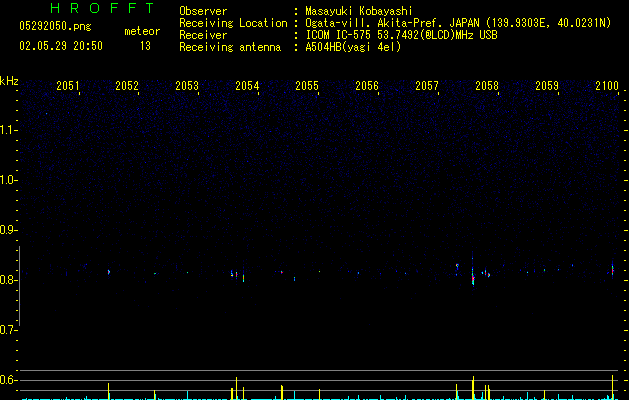Click the date stamp 02.05.29 20:50
The height and width of the screenshot is (400, 629).
point(61,46)
